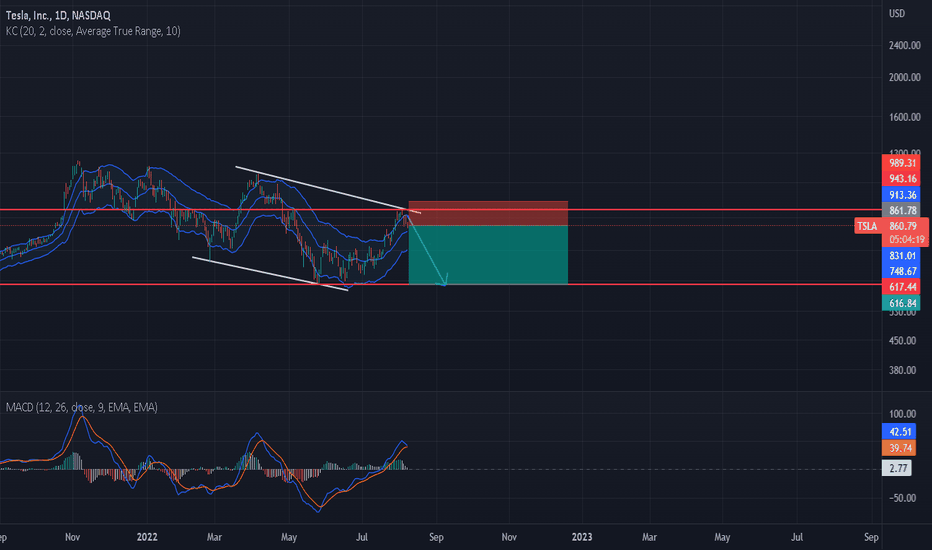
Task: Click the 1600.00 price scale tick
Action: (904, 117)
